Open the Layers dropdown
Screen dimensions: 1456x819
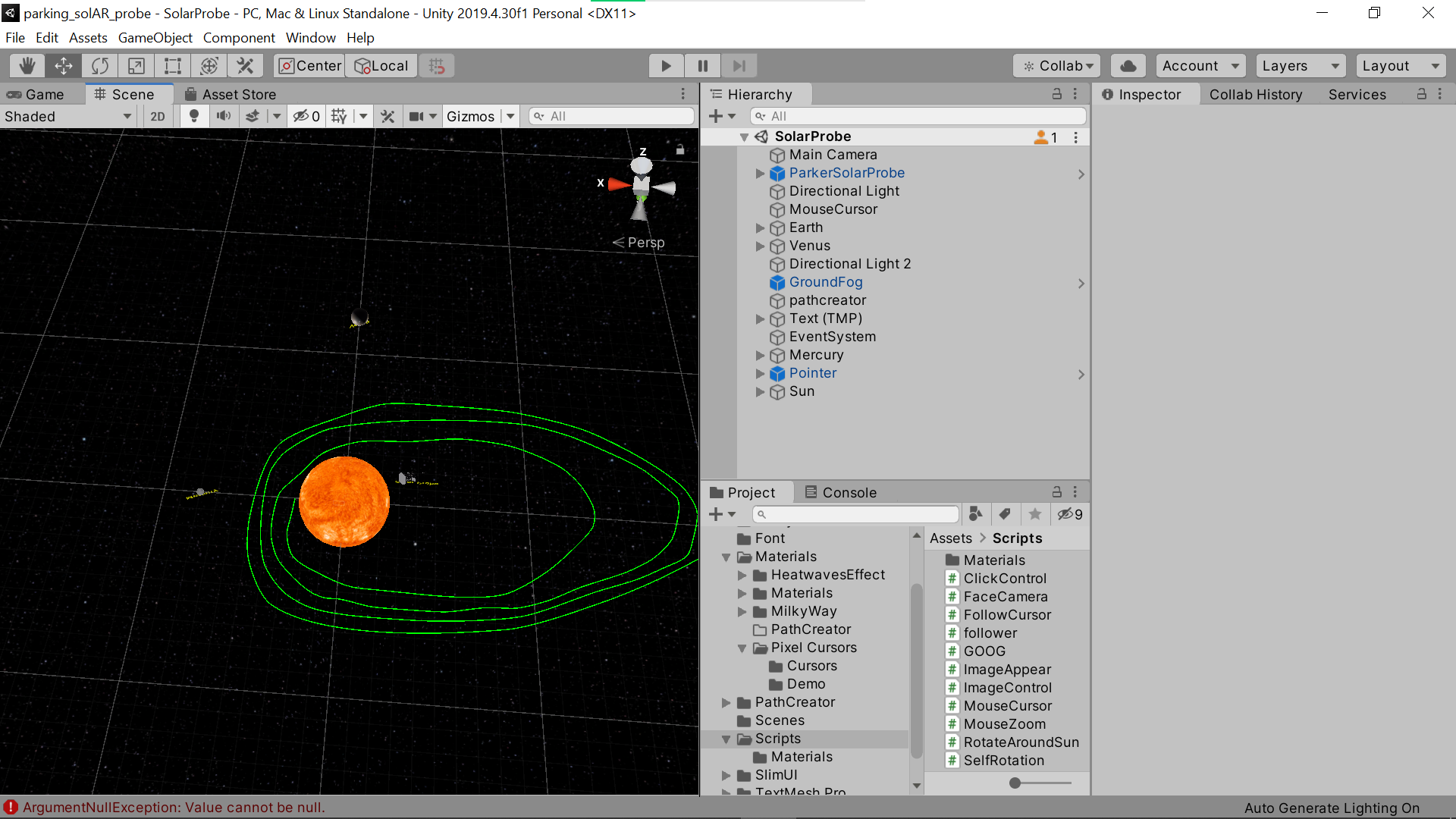1301,66
